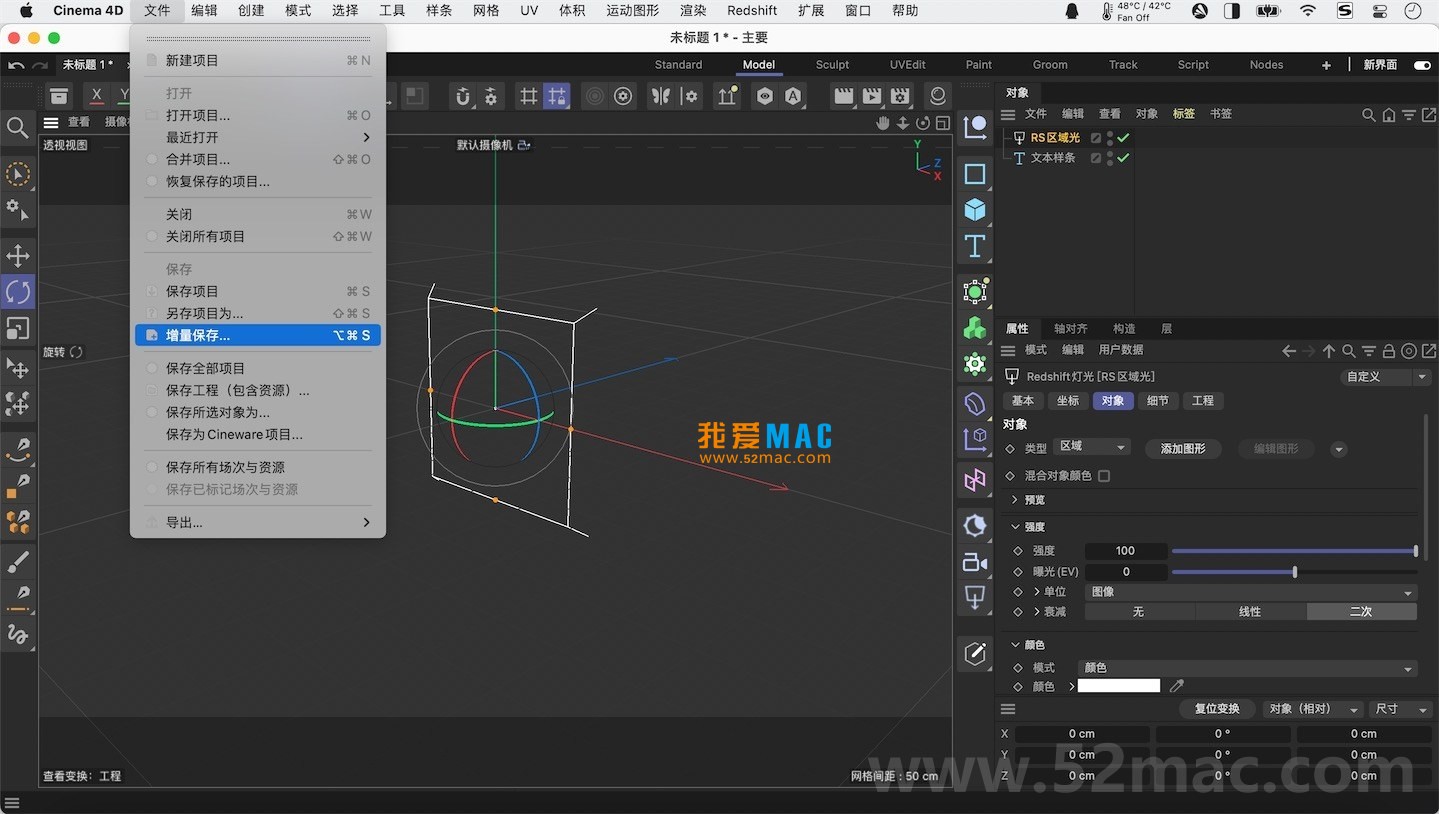
Task: Select 衰减 option 线性
Action: 1250,612
